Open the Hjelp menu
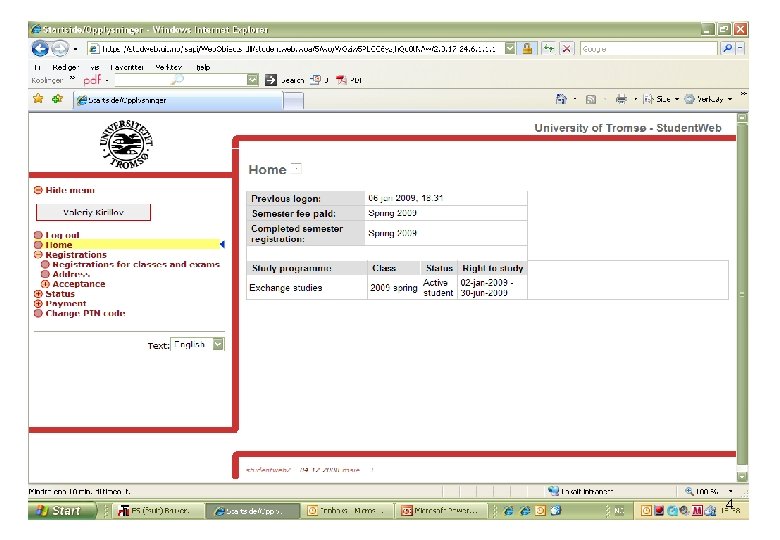This screenshot has height=540, width=780. click(x=203, y=67)
